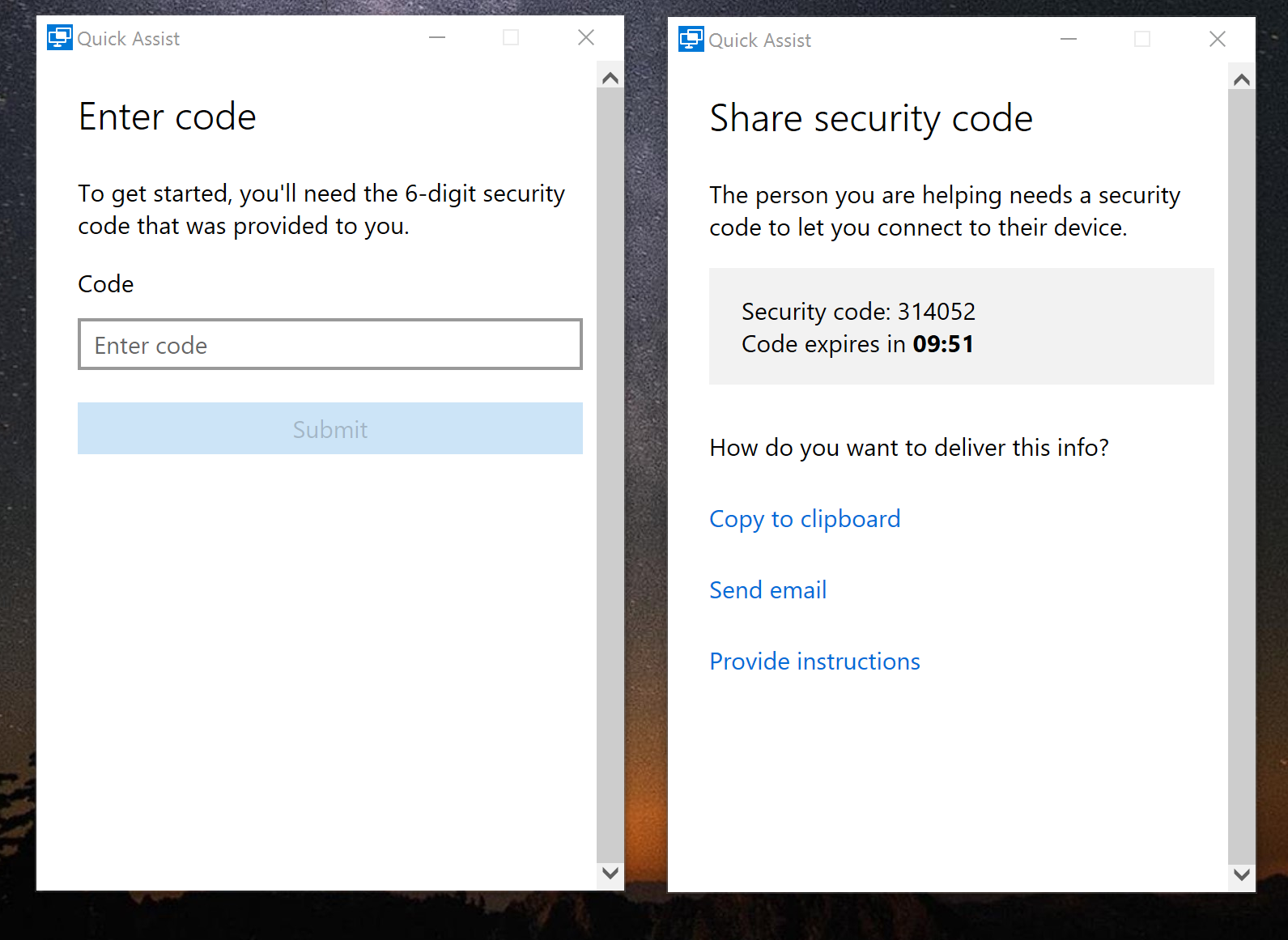Close the Enter code window

point(586,38)
